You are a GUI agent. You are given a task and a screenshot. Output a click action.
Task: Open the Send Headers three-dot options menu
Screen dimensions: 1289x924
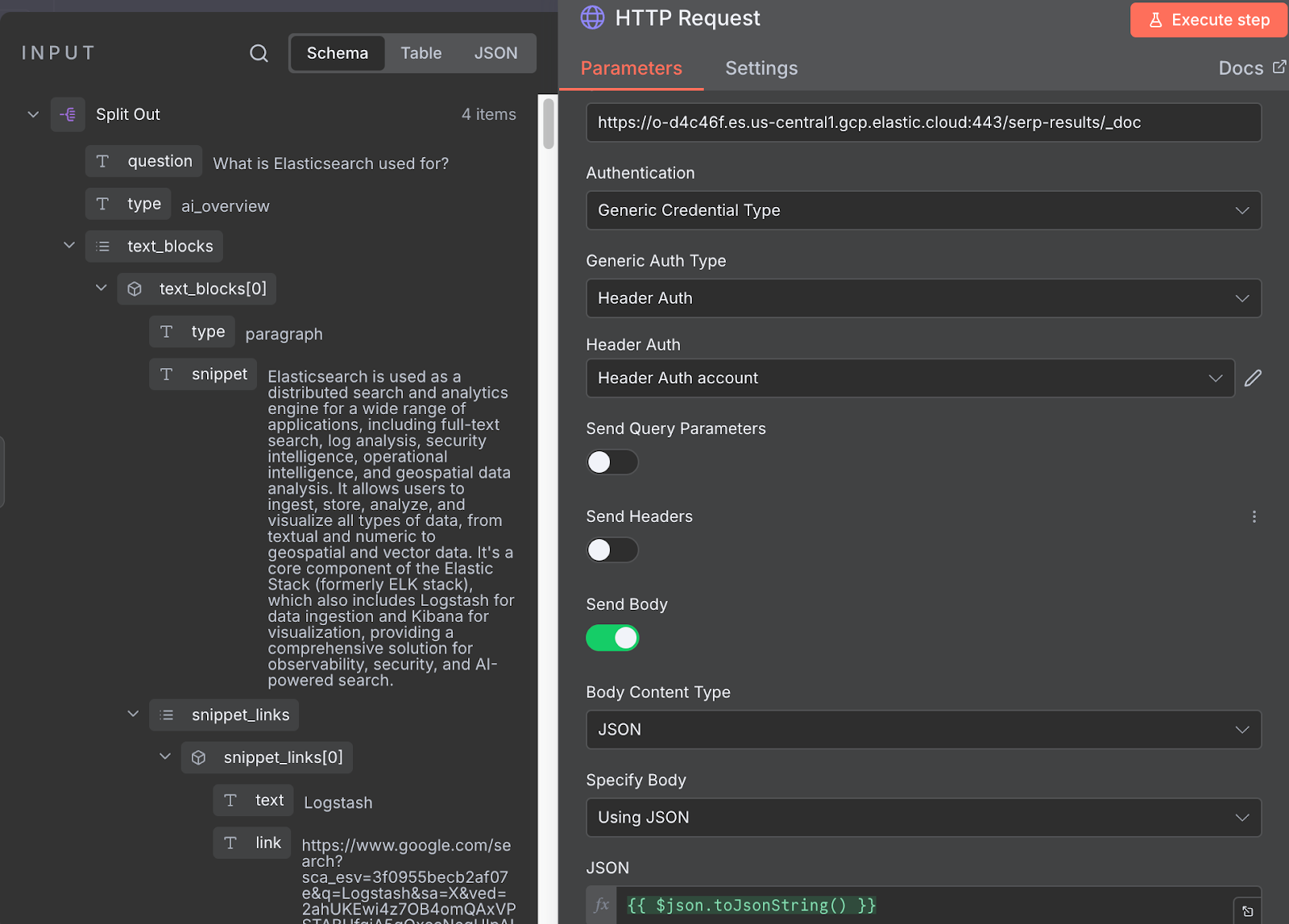(1254, 516)
